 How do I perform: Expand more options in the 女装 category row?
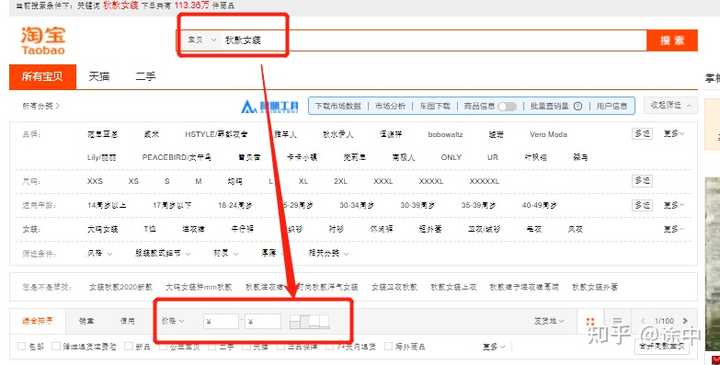point(674,229)
